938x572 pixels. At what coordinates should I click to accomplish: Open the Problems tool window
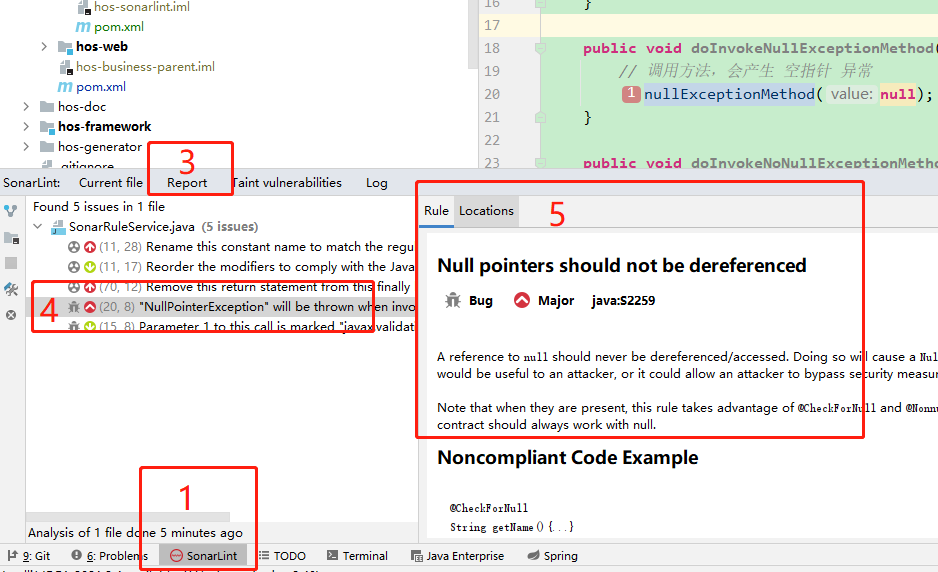pos(109,556)
